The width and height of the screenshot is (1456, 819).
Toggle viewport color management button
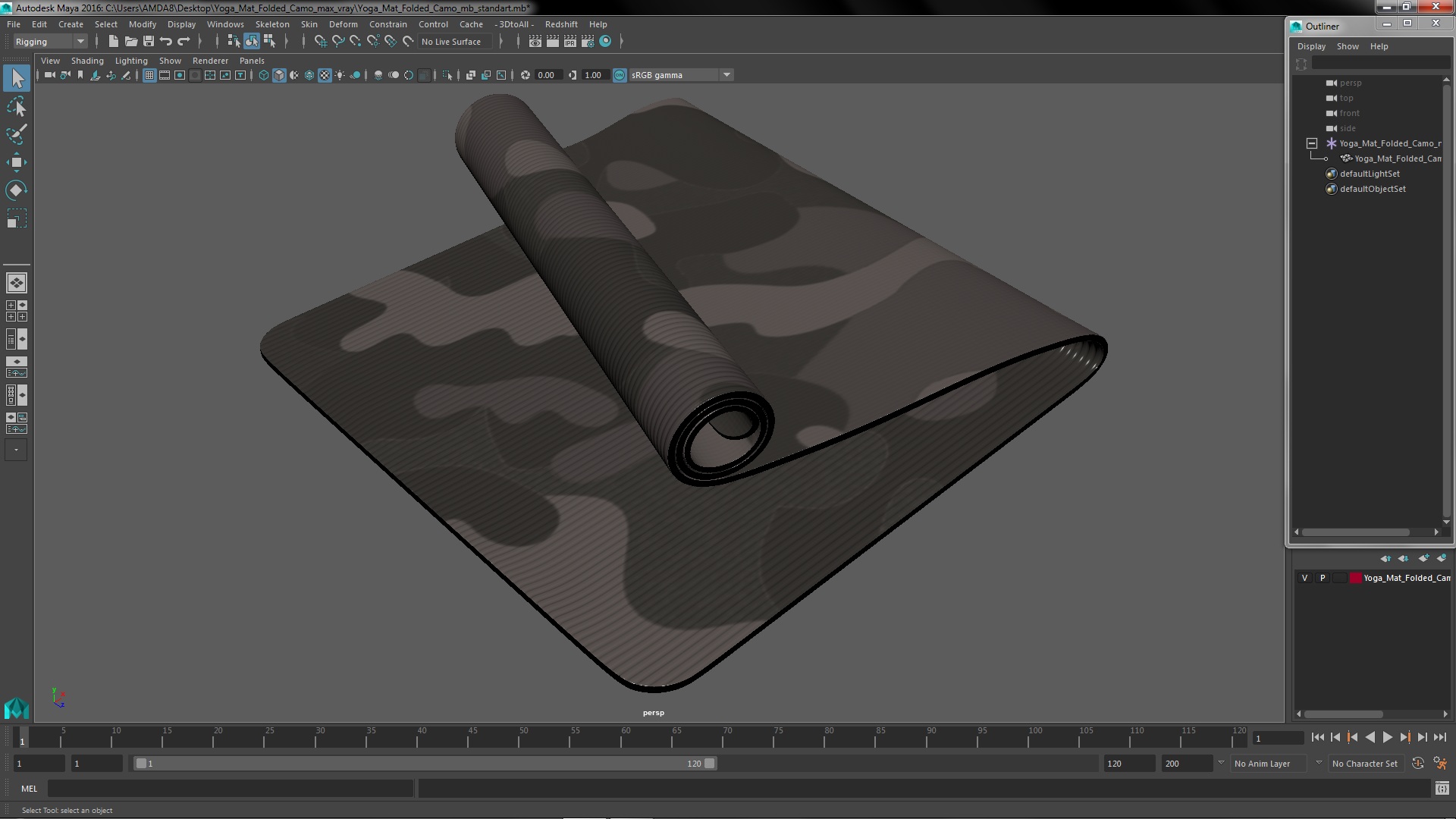pyautogui.click(x=620, y=75)
